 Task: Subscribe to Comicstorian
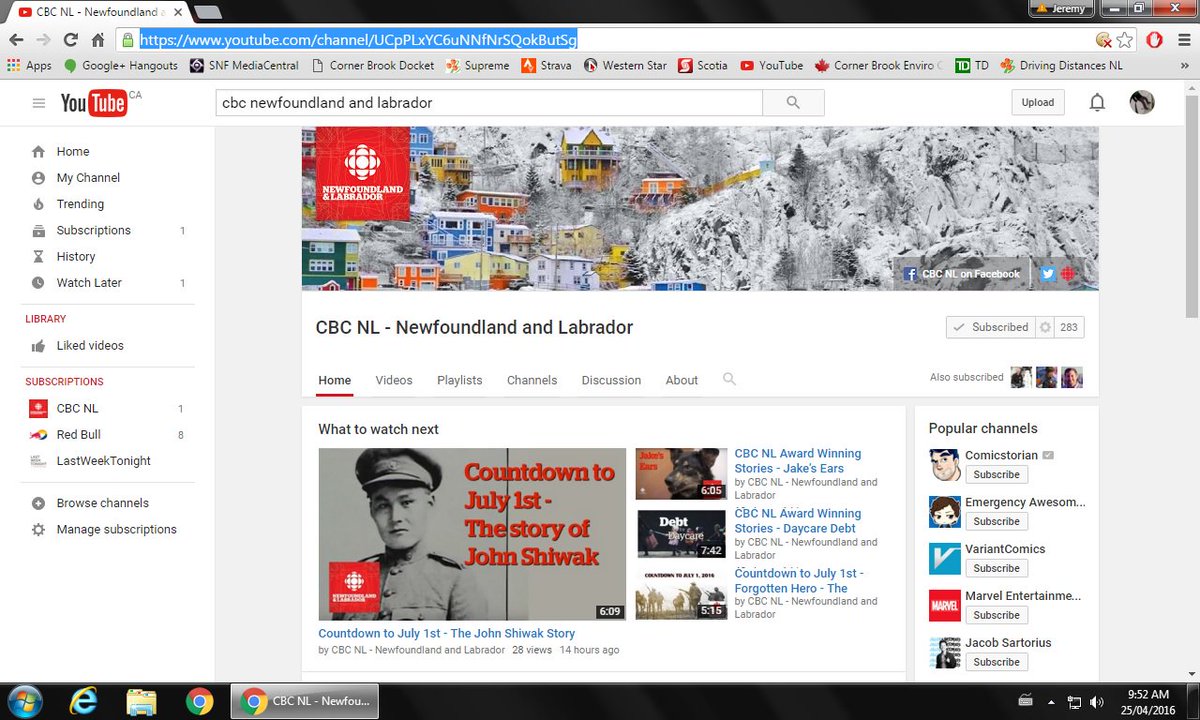[x=996, y=474]
